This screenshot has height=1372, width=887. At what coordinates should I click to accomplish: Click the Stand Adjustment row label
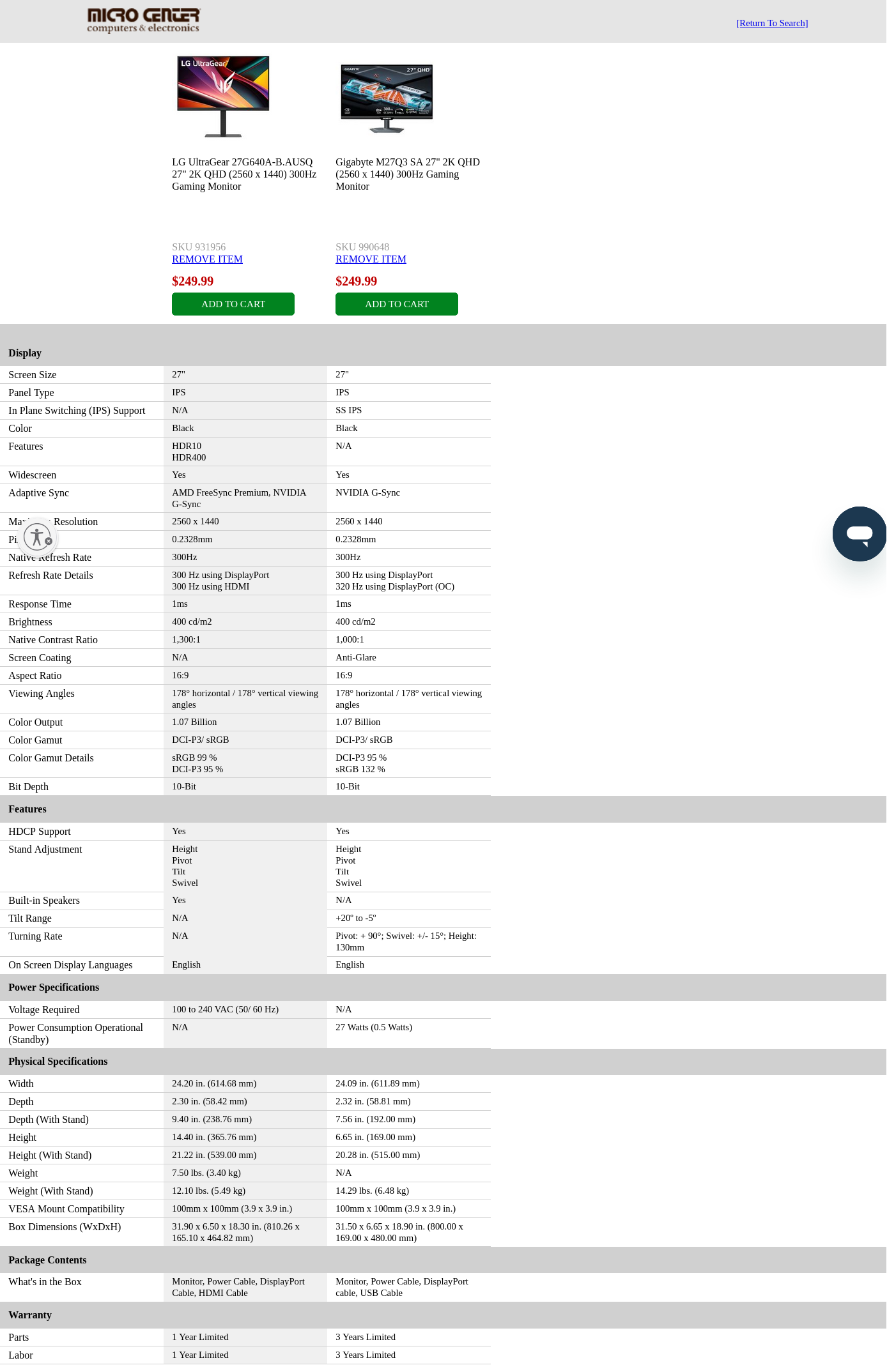point(45,850)
